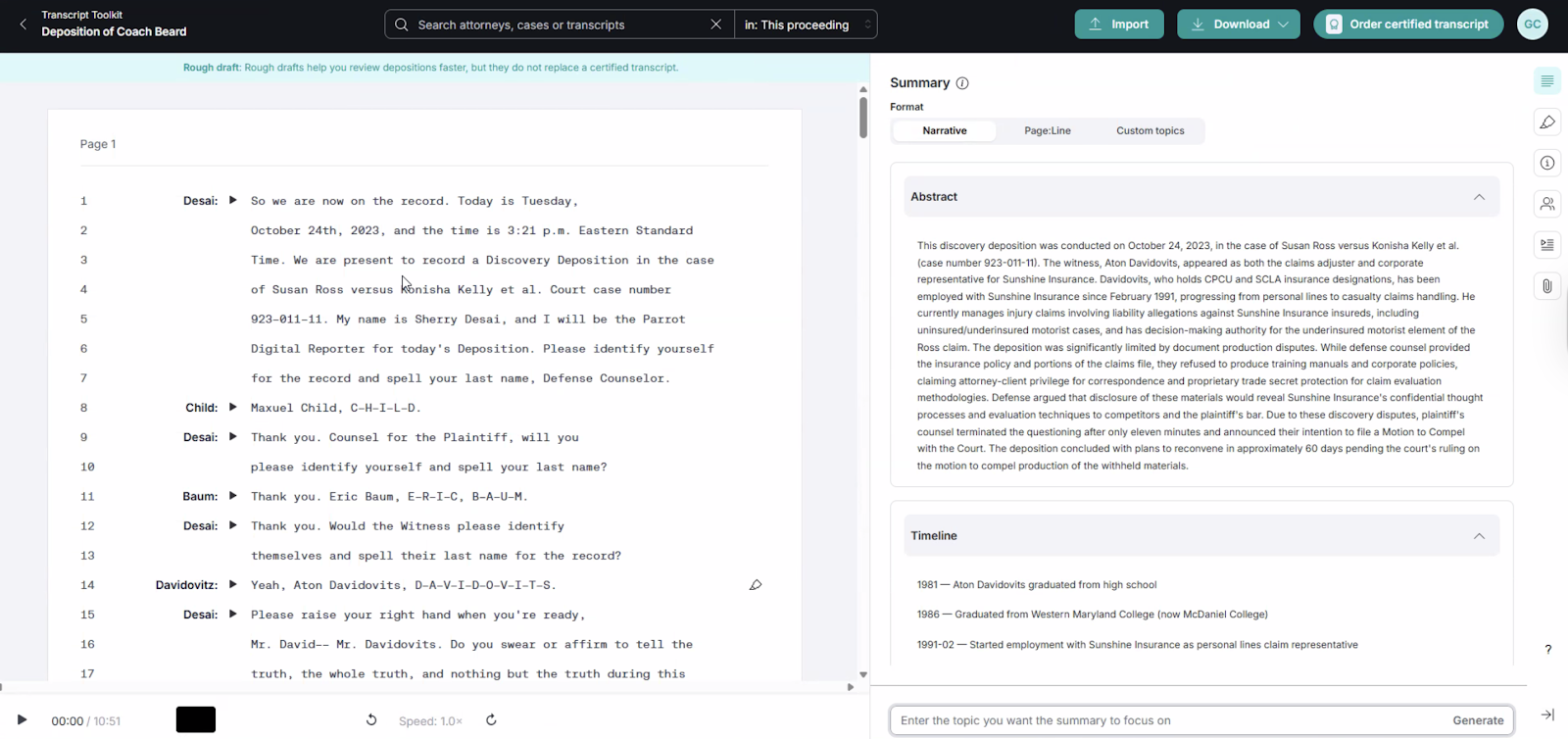Image resolution: width=1568 pixels, height=739 pixels.
Task: Play audio from line 1 Desai marker
Action: [232, 200]
